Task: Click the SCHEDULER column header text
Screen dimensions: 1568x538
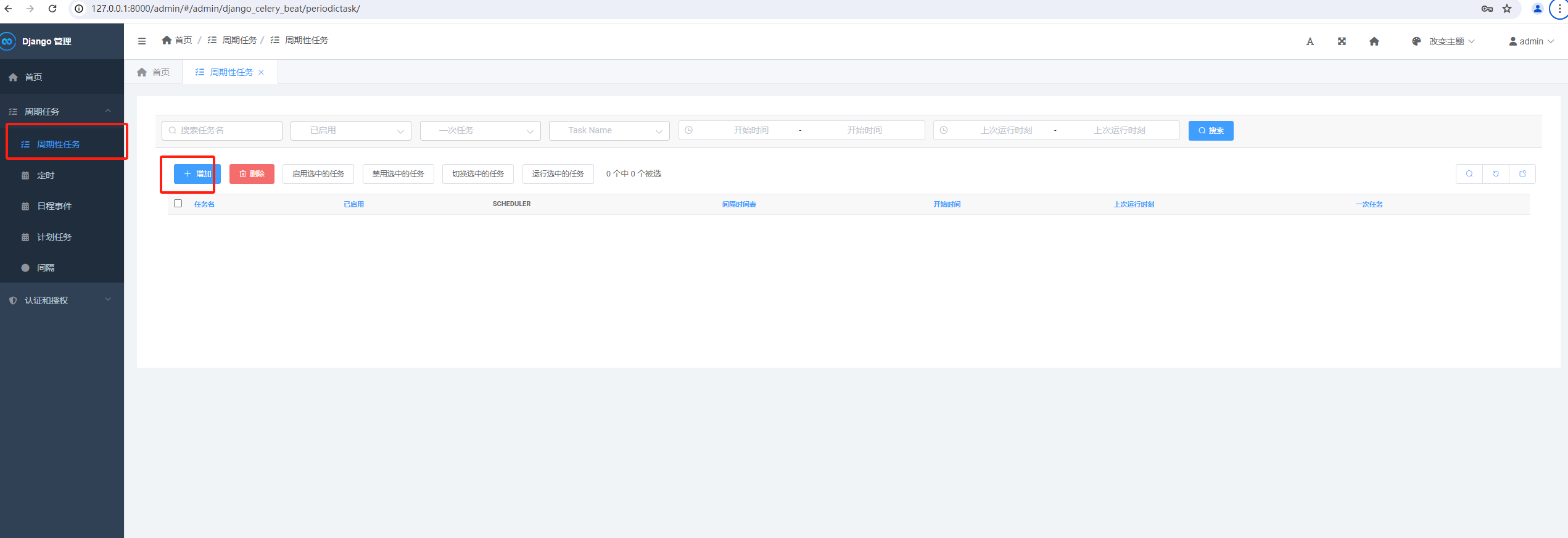Action: tap(512, 204)
